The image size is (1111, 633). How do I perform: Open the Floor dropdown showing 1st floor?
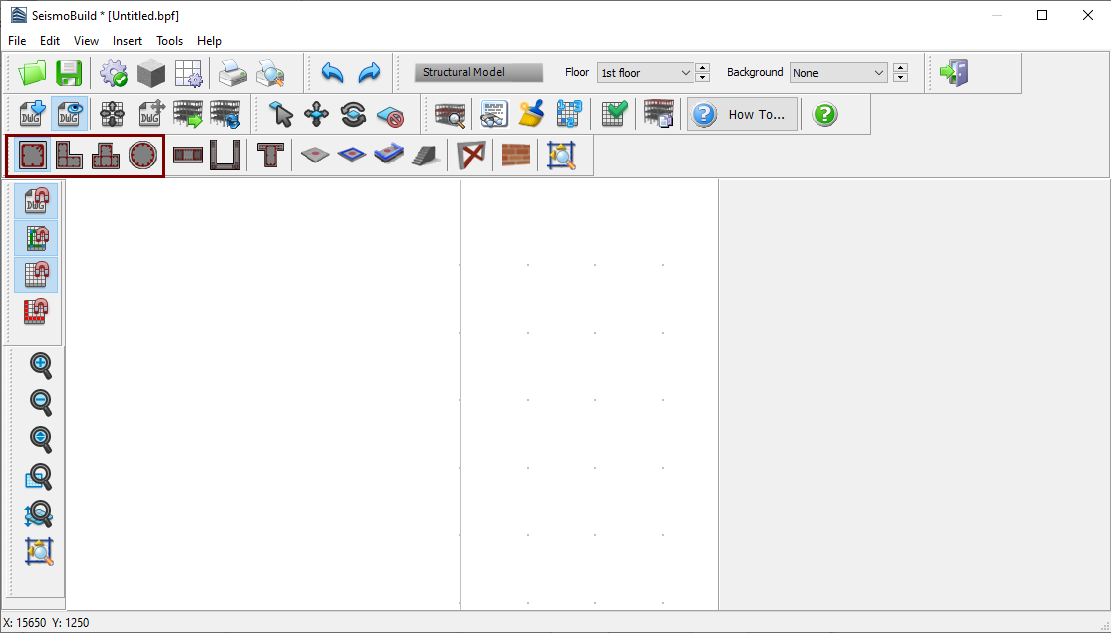pyautogui.click(x=645, y=73)
